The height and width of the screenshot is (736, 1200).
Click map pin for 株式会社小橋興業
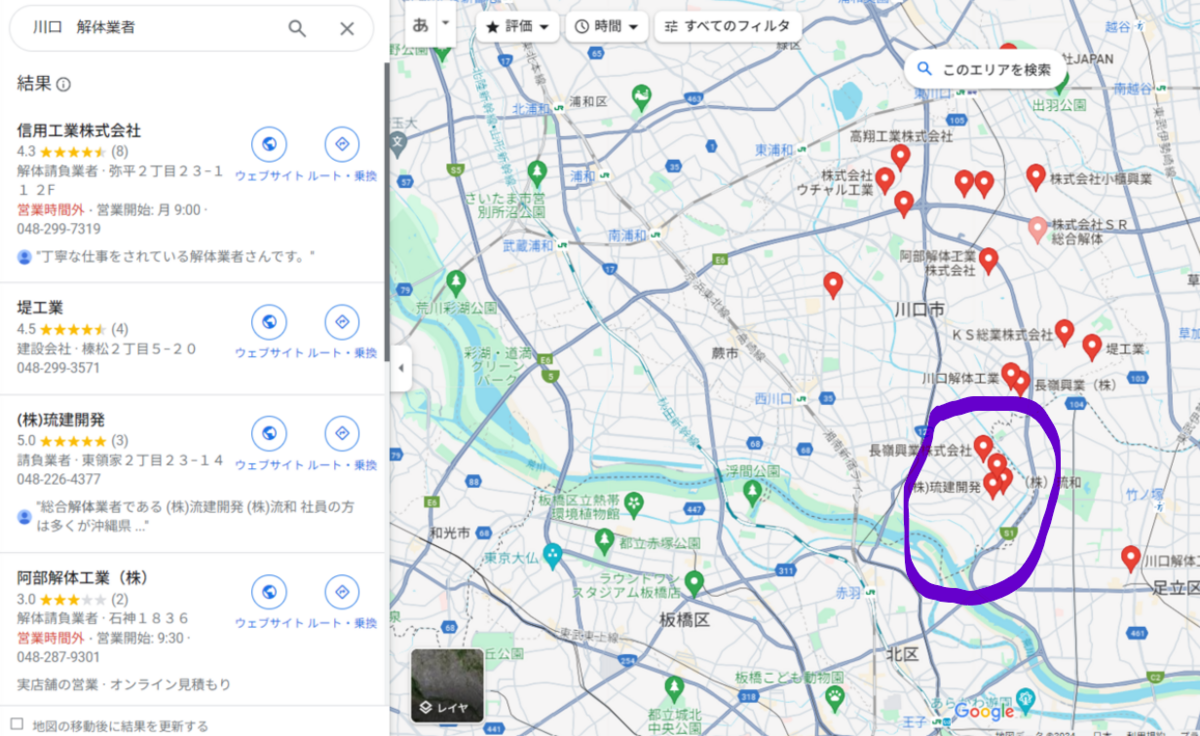coord(1036,177)
